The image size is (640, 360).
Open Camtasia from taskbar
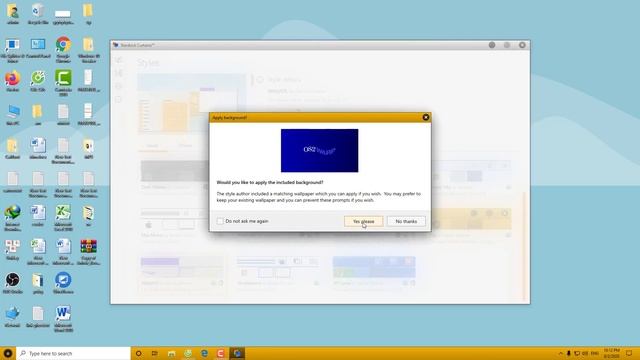(220, 353)
